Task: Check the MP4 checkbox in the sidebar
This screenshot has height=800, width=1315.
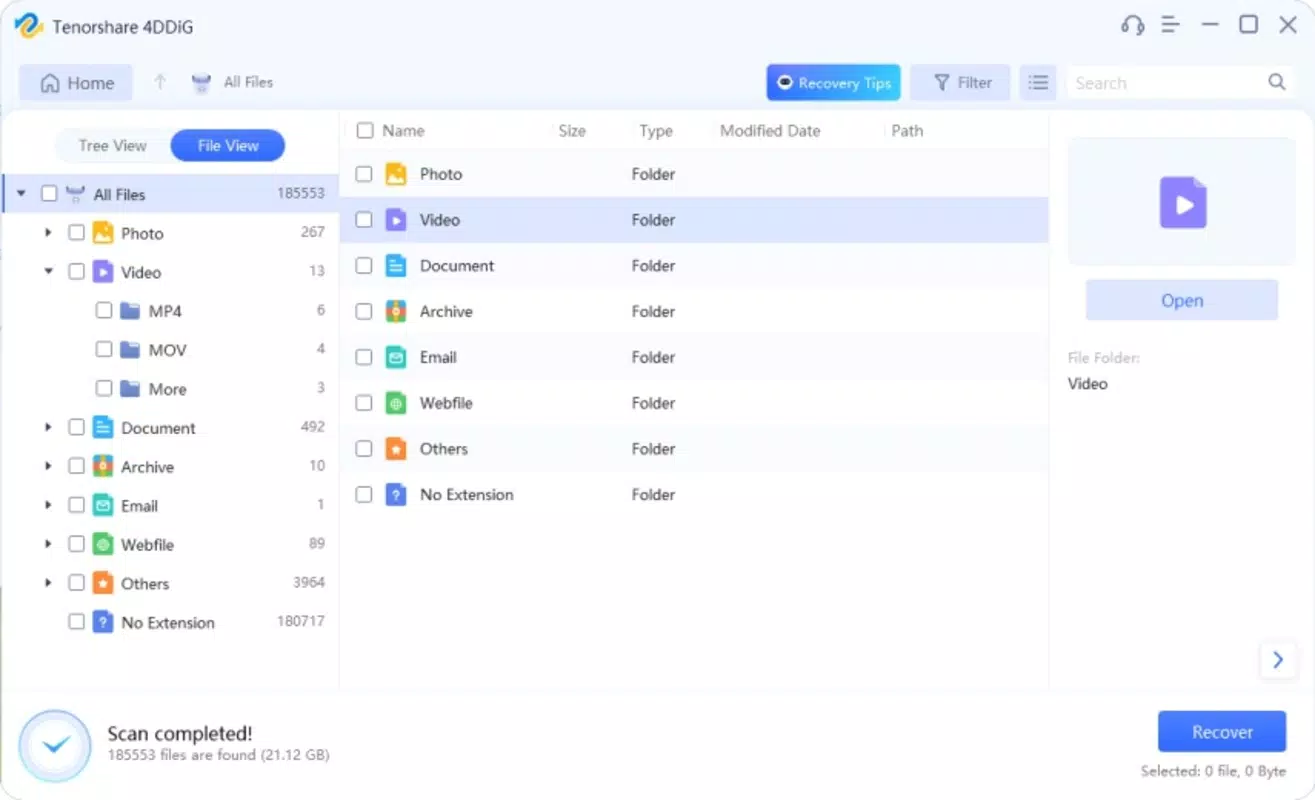Action: pos(104,310)
